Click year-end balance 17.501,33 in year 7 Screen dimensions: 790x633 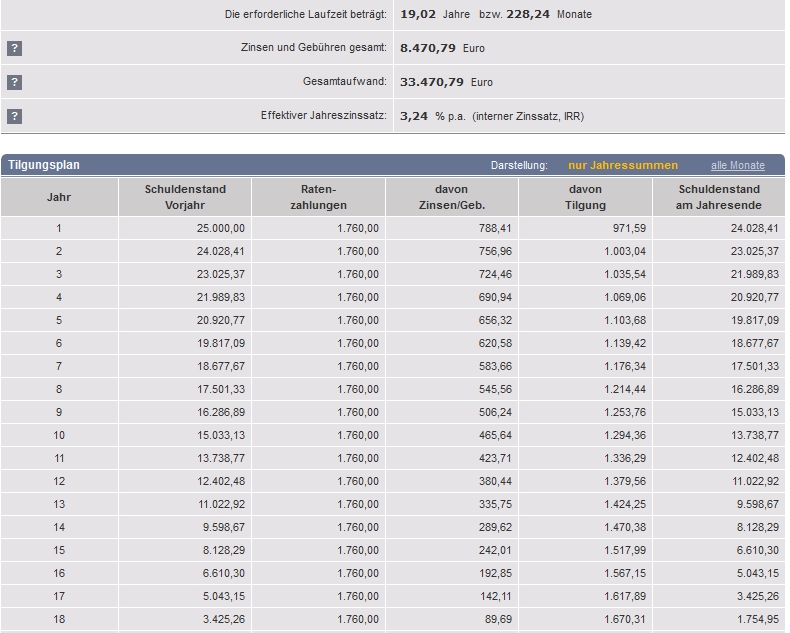click(755, 366)
